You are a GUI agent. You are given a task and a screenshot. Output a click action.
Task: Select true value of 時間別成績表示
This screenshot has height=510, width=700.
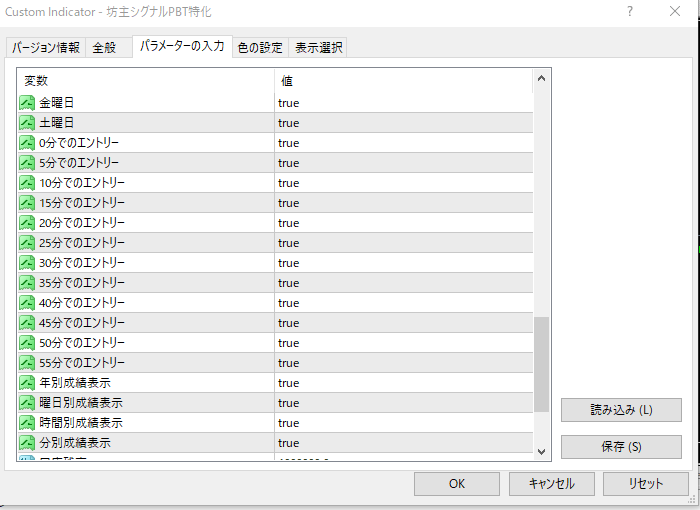pyautogui.click(x=288, y=423)
